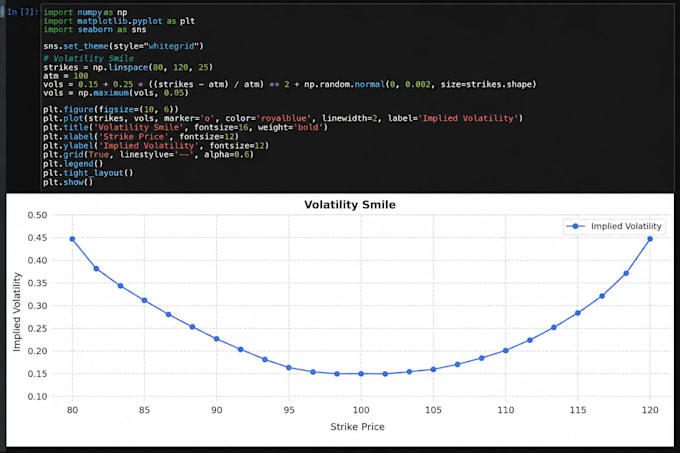Click the '# Volatility Smile' comment
The width and height of the screenshot is (680, 453).
tap(88, 59)
